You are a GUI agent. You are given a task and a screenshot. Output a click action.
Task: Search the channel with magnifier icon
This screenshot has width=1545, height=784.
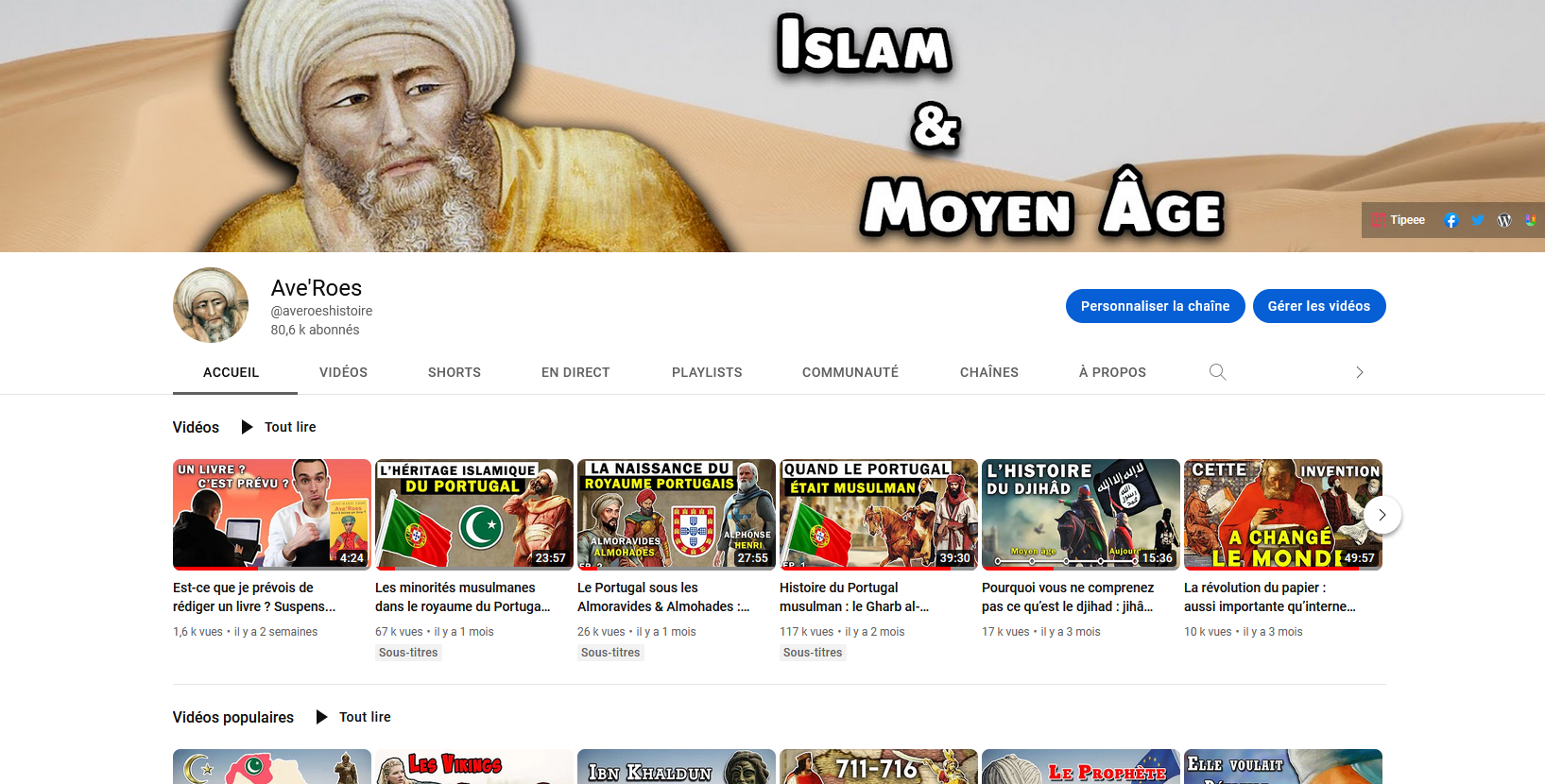click(1217, 372)
